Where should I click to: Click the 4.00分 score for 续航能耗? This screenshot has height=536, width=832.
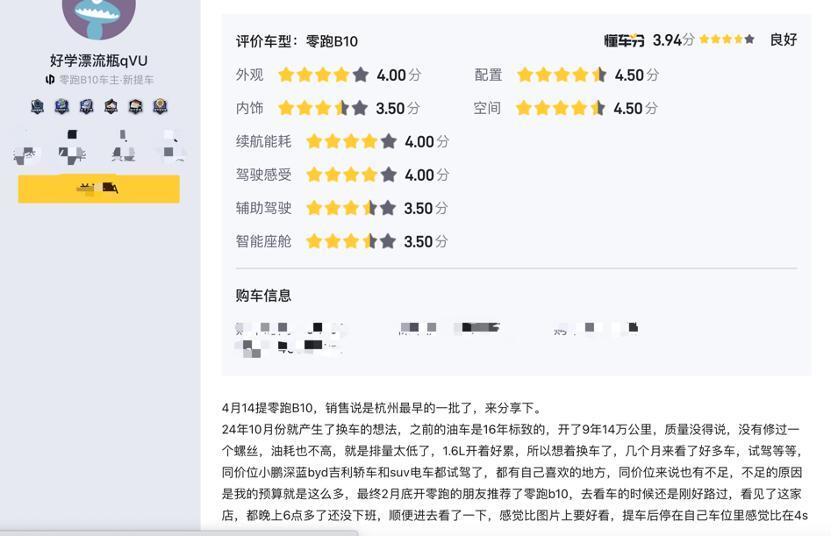pos(427,142)
